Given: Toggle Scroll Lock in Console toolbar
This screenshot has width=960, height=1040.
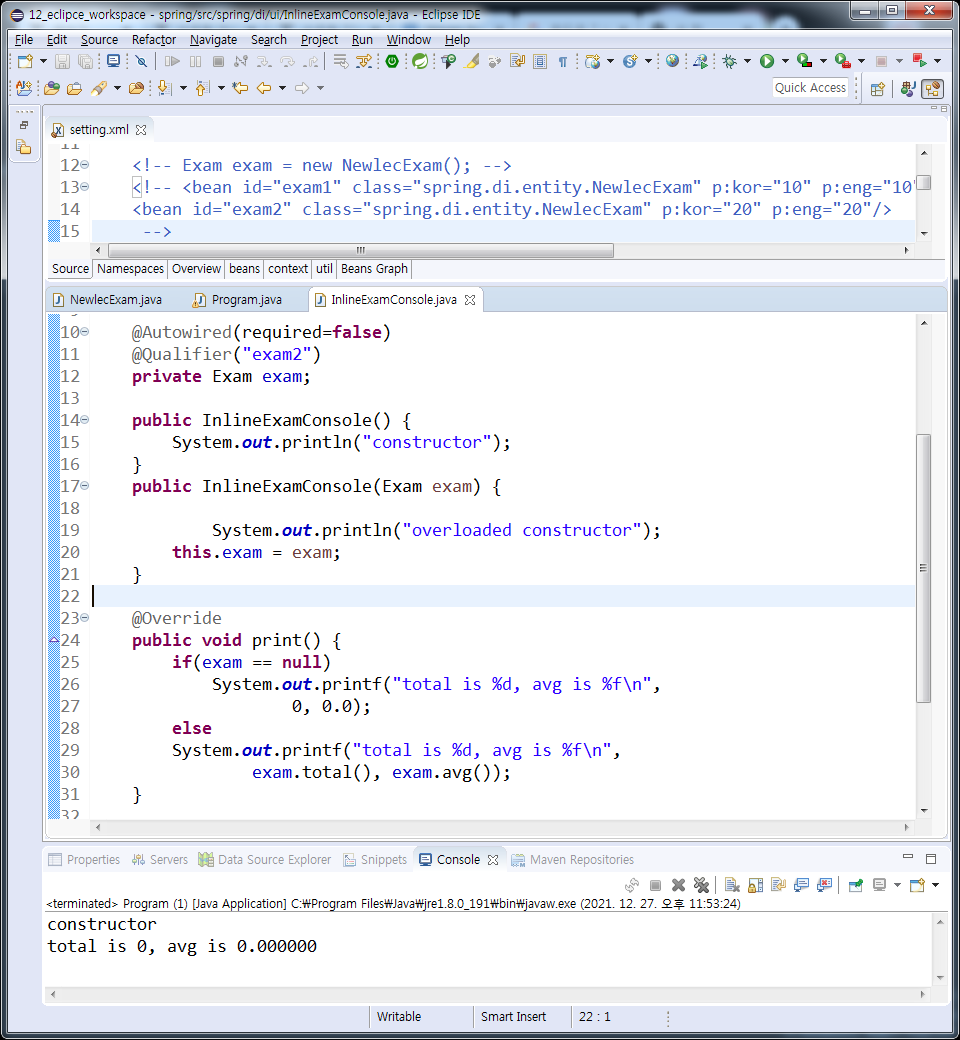Looking at the screenshot, I should (755, 885).
